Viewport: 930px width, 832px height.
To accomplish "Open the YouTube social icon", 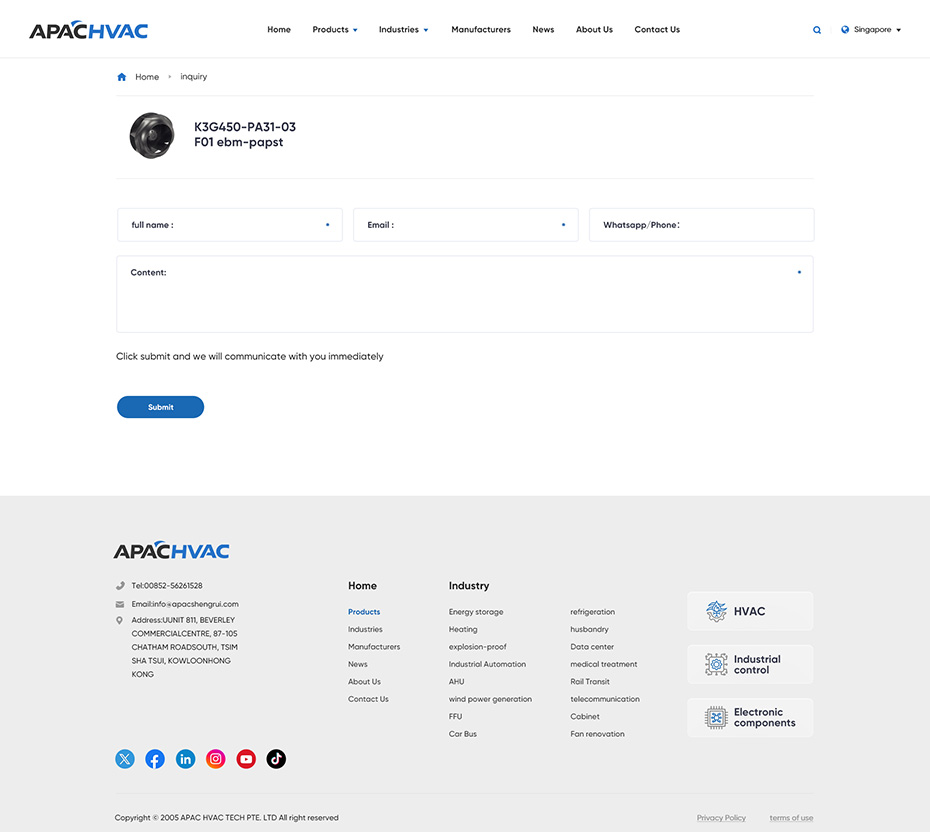I will [x=246, y=759].
